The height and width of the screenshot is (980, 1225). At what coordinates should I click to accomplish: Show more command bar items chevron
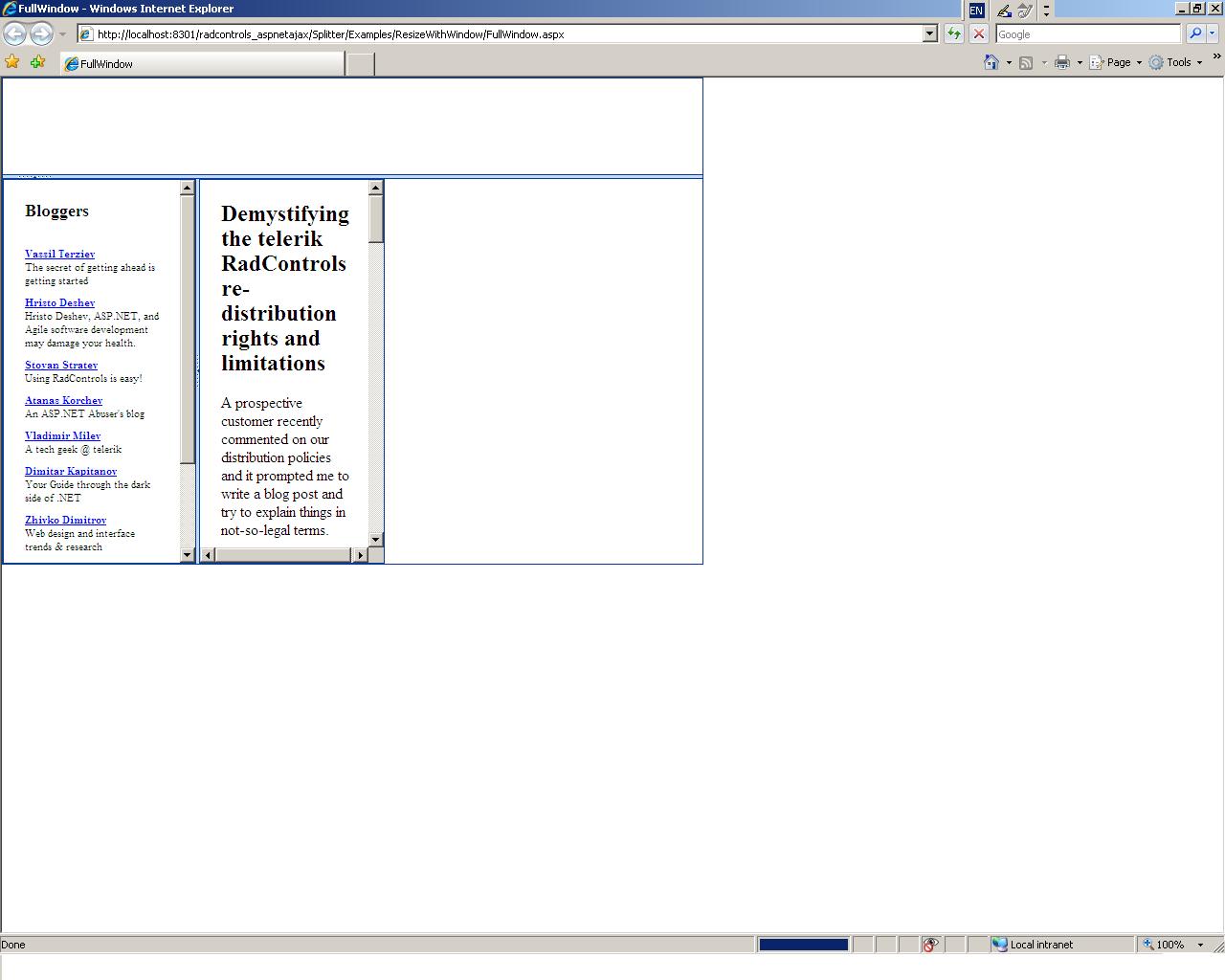1217,57
